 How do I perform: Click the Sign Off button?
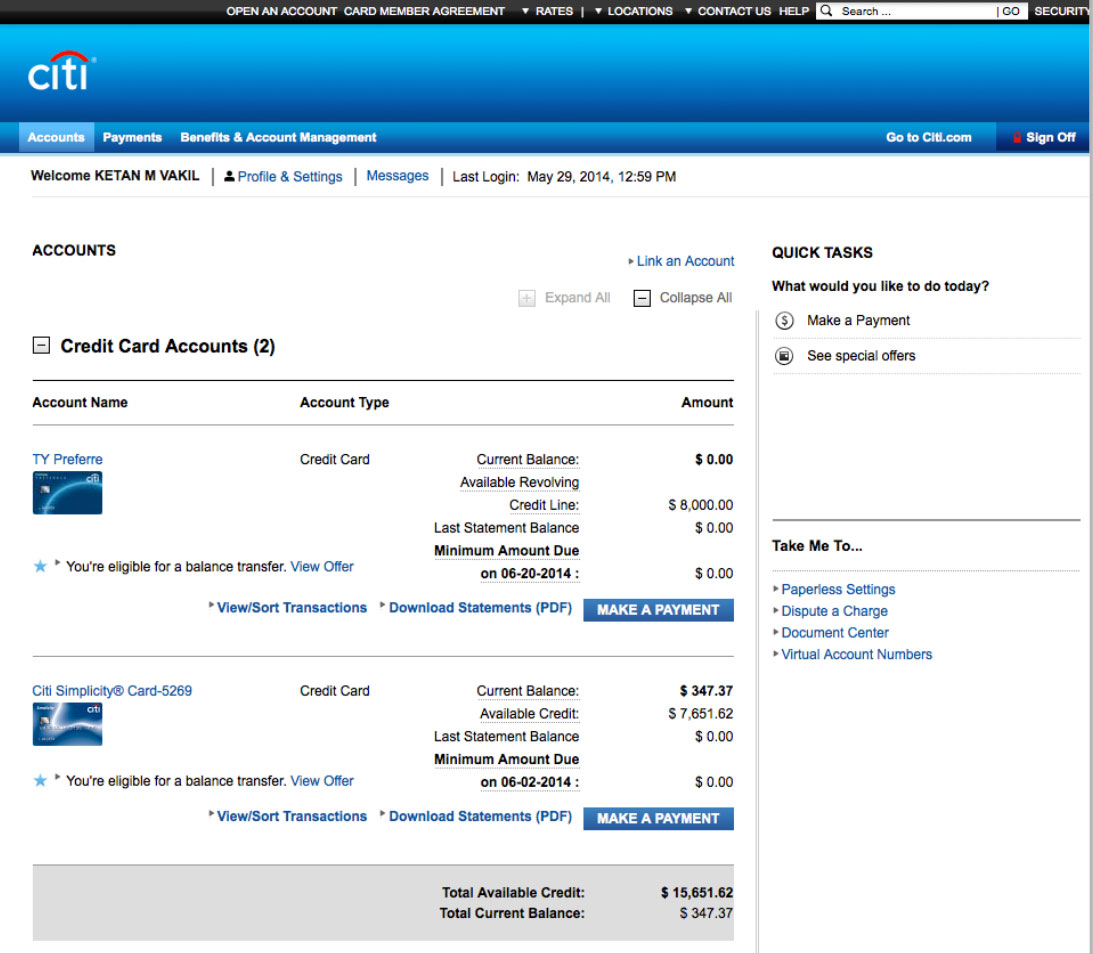(1044, 137)
